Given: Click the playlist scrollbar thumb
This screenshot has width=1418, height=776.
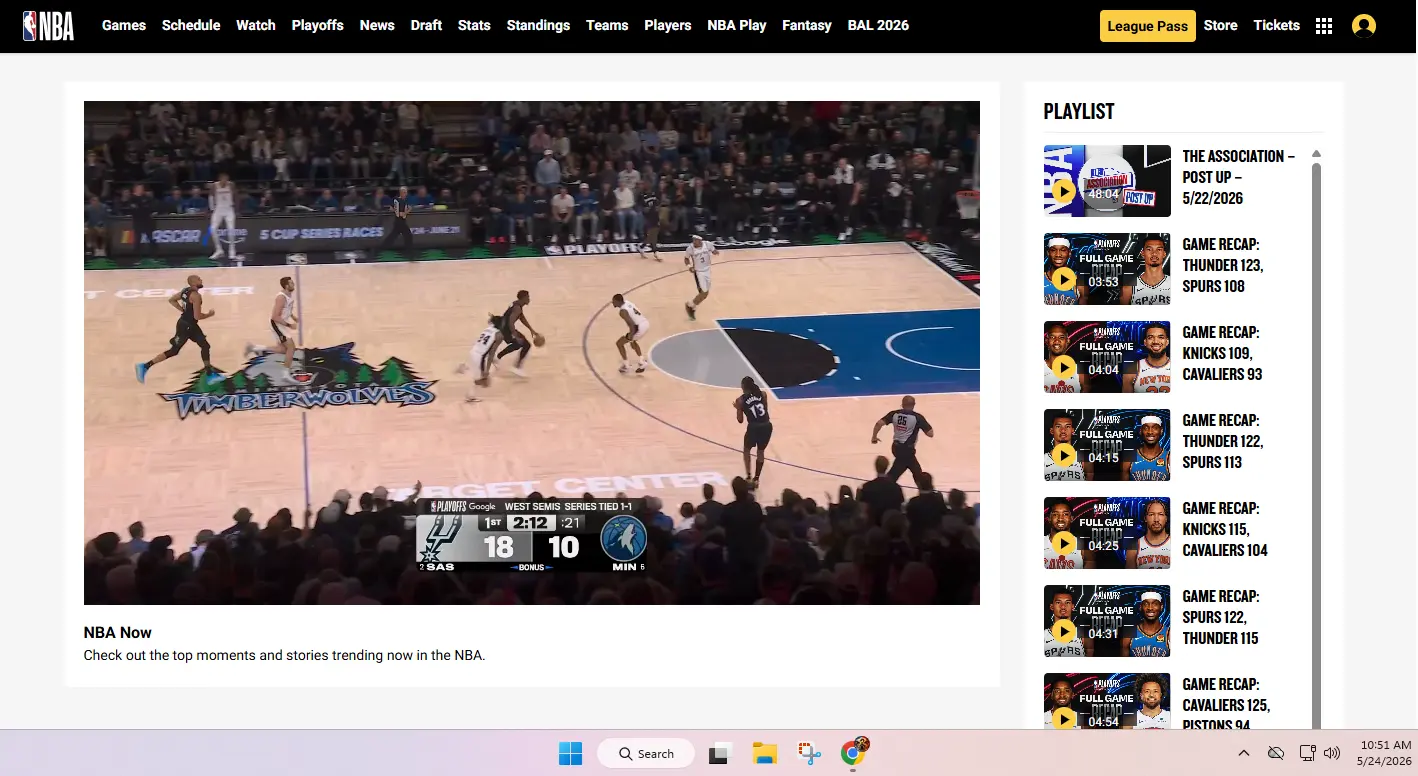Looking at the screenshot, I should (x=1316, y=445).
